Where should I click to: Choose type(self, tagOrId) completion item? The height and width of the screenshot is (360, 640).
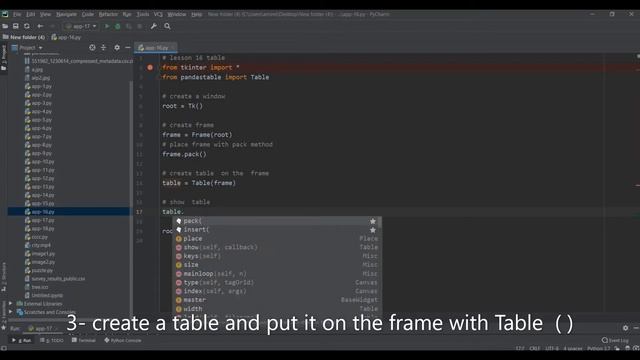276,282
